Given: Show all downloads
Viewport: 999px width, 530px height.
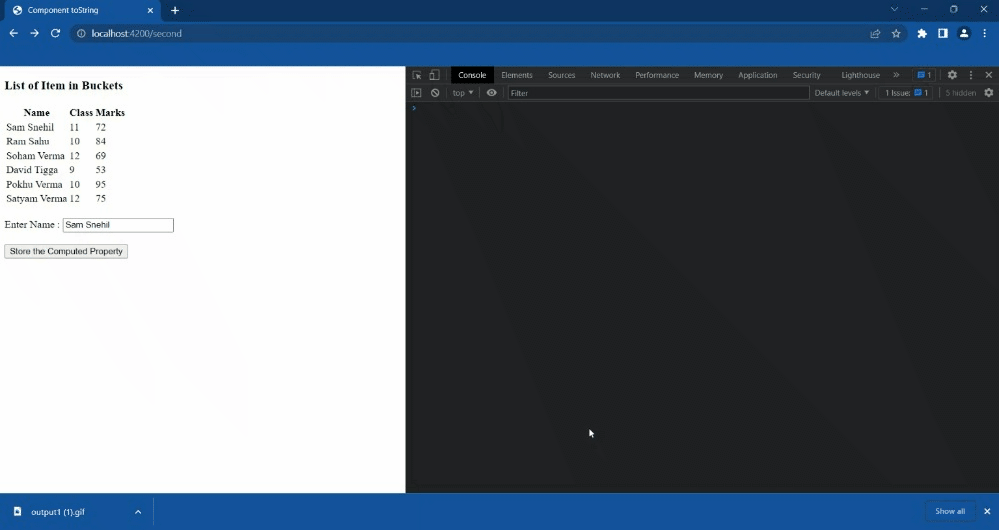Looking at the screenshot, I should coord(950,512).
